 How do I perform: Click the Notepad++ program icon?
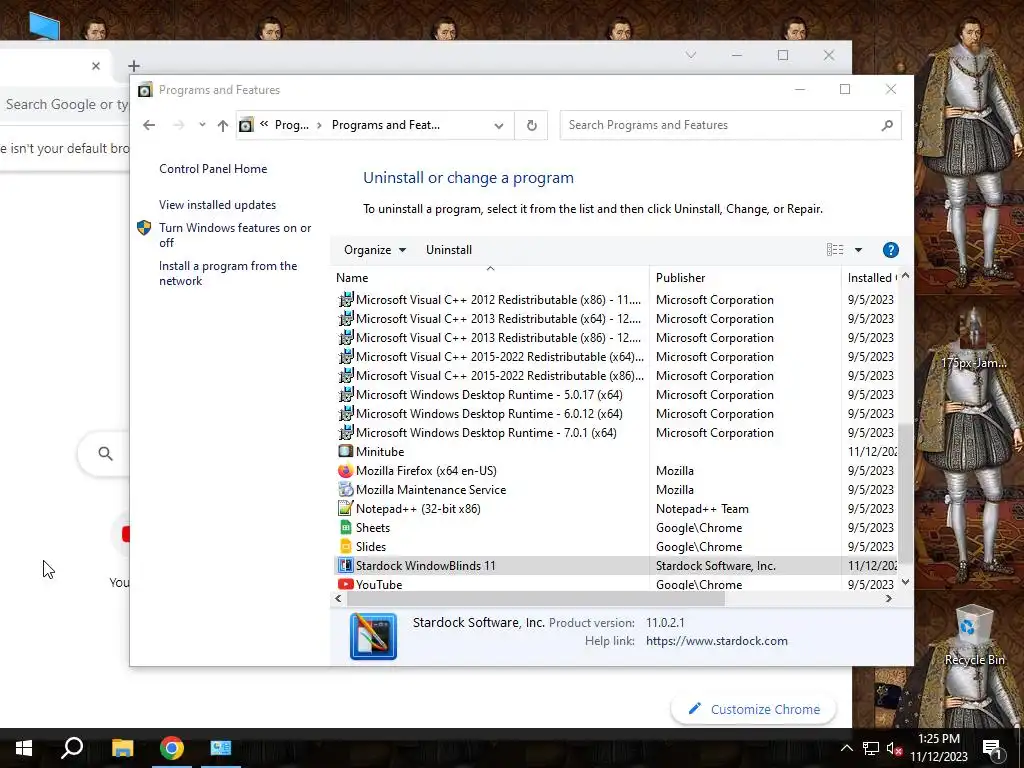click(x=345, y=508)
